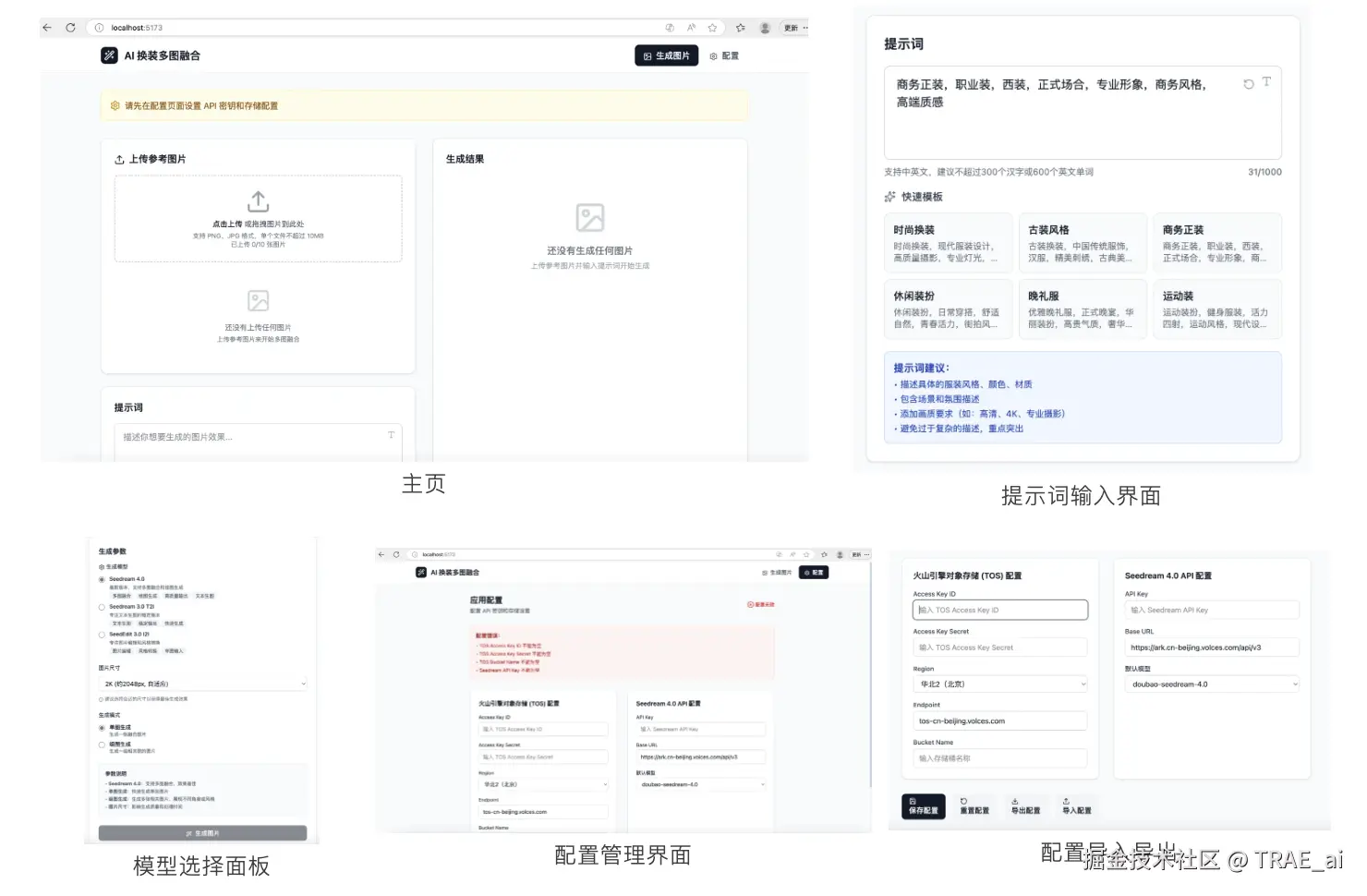Screen dimensions: 1367x896
Task: Open the 图片尺寸 2K size dropdown
Action: pos(203,684)
